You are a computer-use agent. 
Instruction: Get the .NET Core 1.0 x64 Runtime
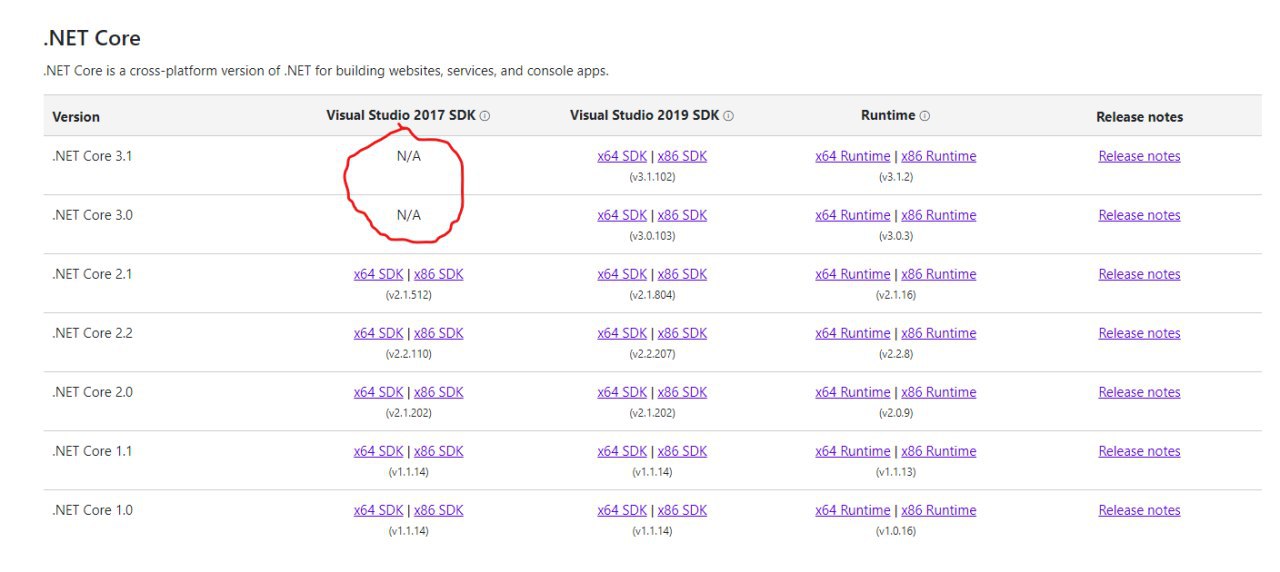[853, 510]
